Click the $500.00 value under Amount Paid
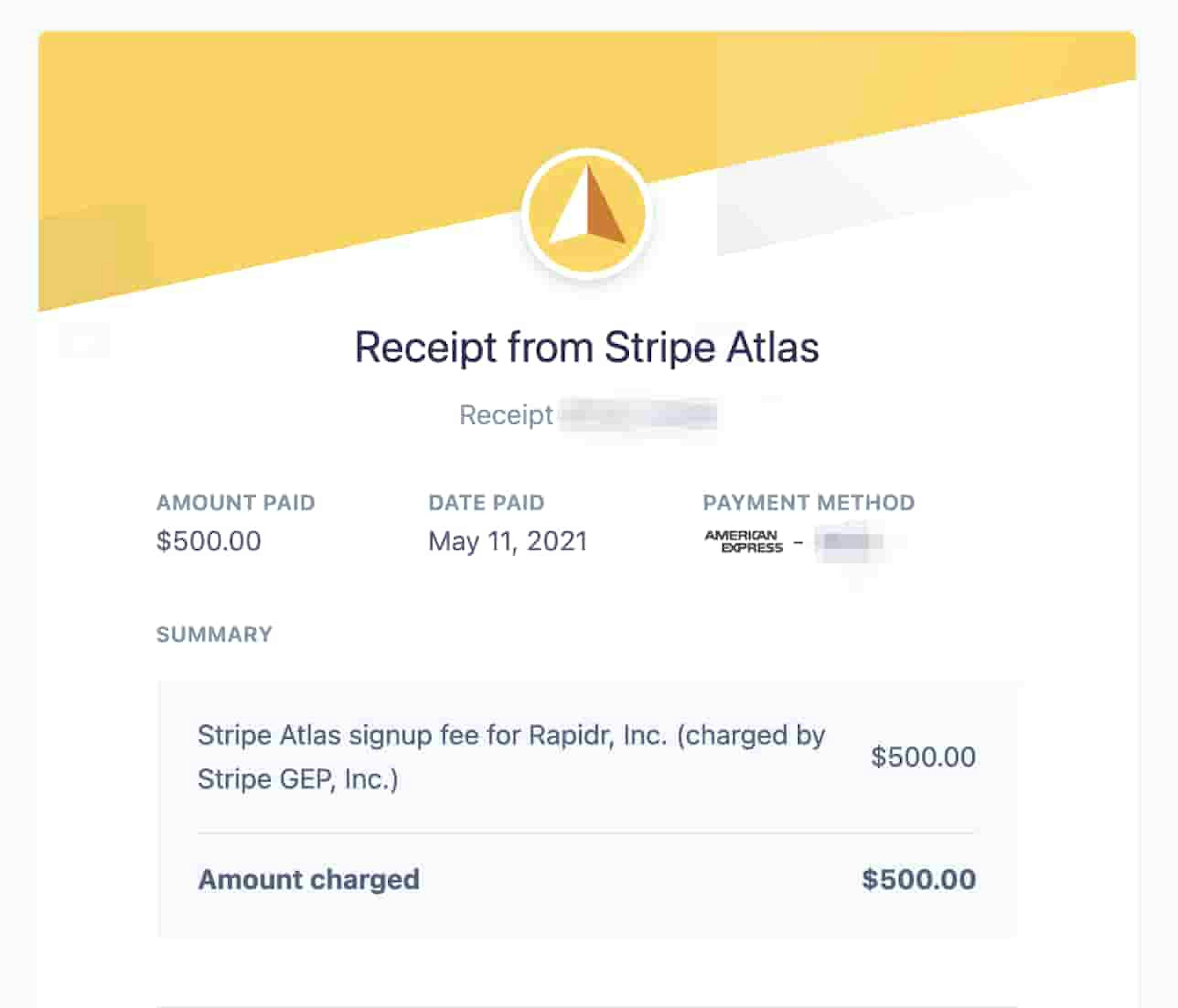The height and width of the screenshot is (1008, 1178). click(x=209, y=541)
